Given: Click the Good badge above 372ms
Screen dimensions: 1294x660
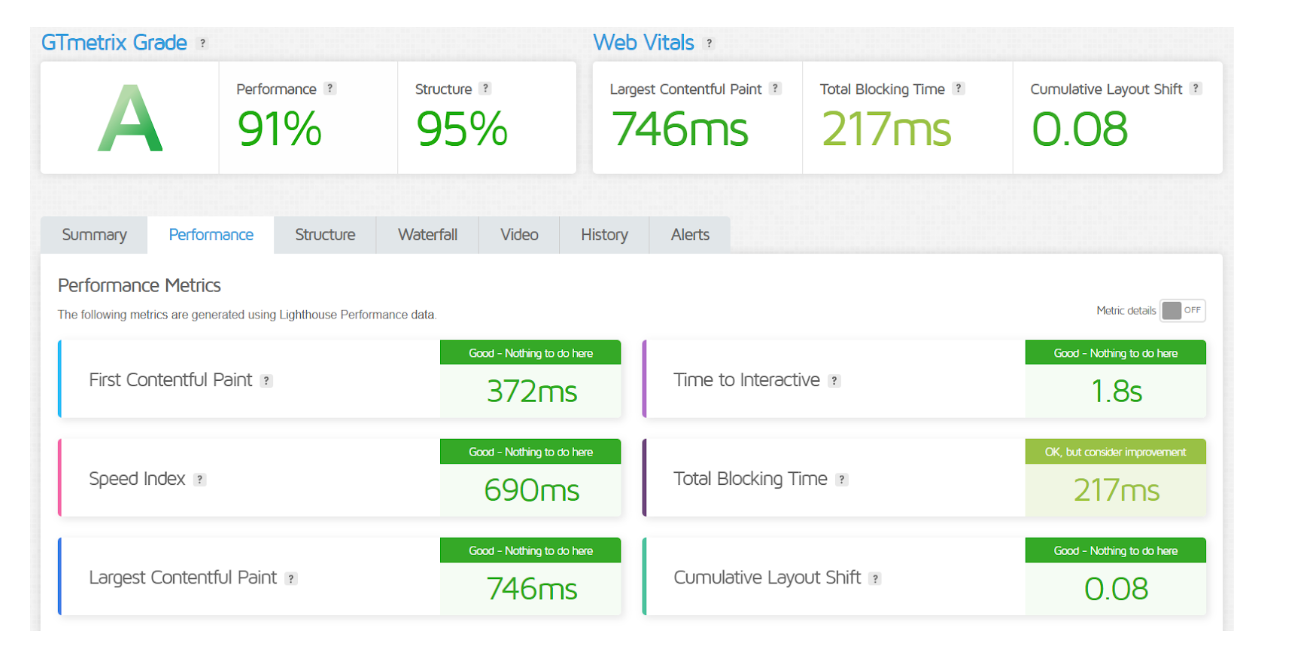Looking at the screenshot, I should [x=531, y=353].
